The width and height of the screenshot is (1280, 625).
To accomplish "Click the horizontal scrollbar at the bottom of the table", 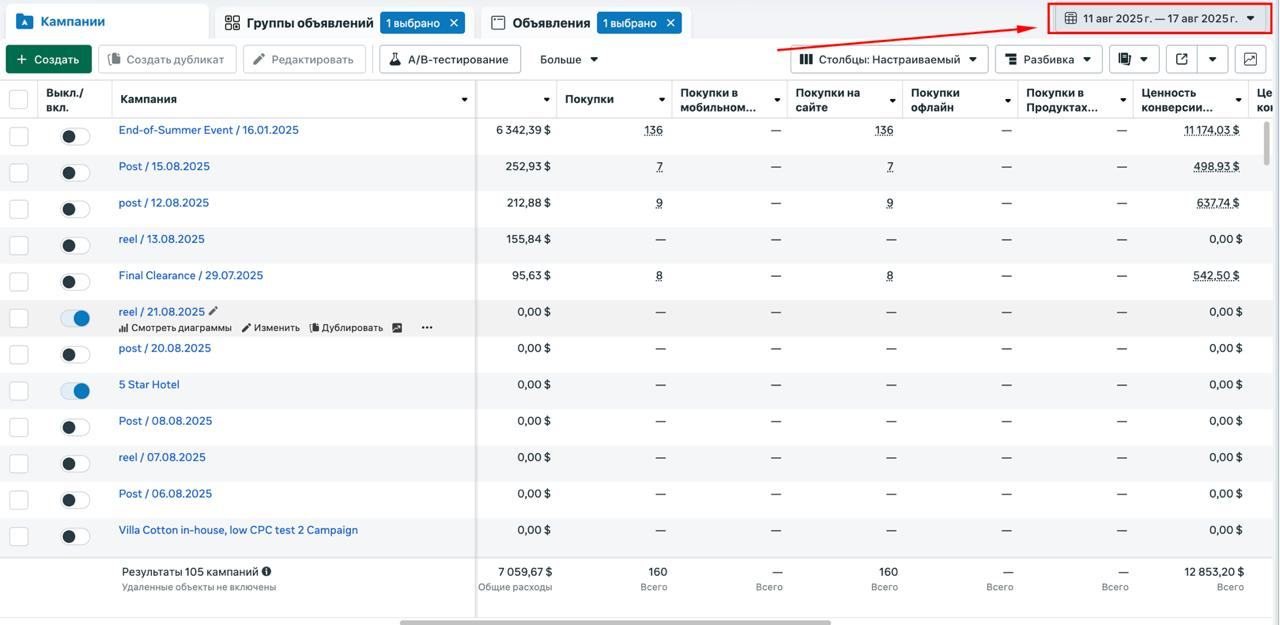I will pos(615,622).
